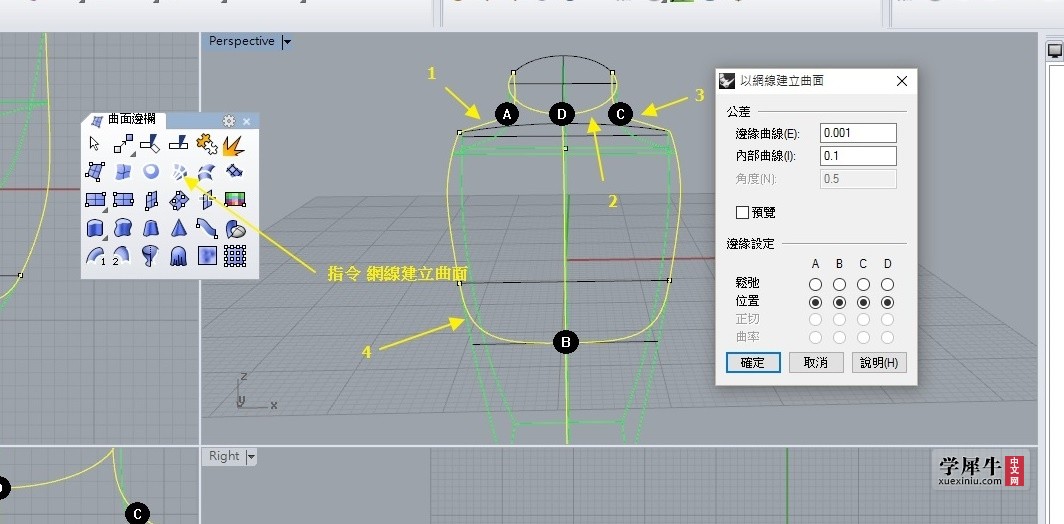Open the Right viewport dropdown arrow
The width and height of the screenshot is (1064, 524).
click(250, 457)
